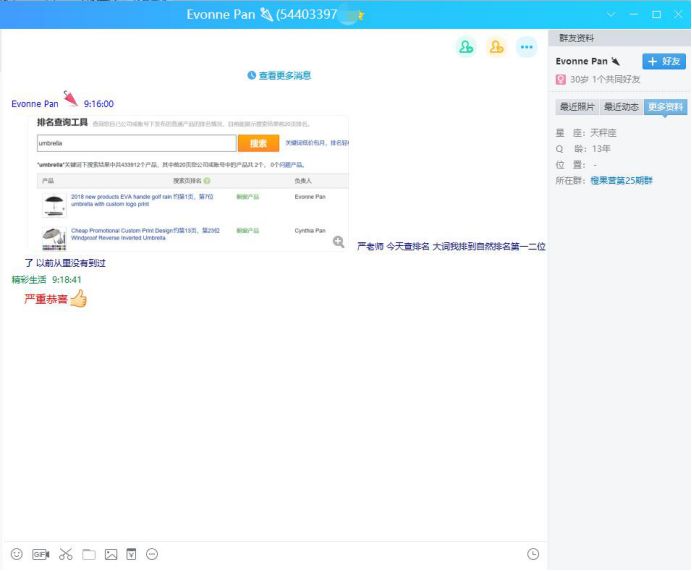Image resolution: width=692 pixels, height=571 pixels.
Task: Click the 星座: 天秤座 row
Action: [x=586, y=133]
